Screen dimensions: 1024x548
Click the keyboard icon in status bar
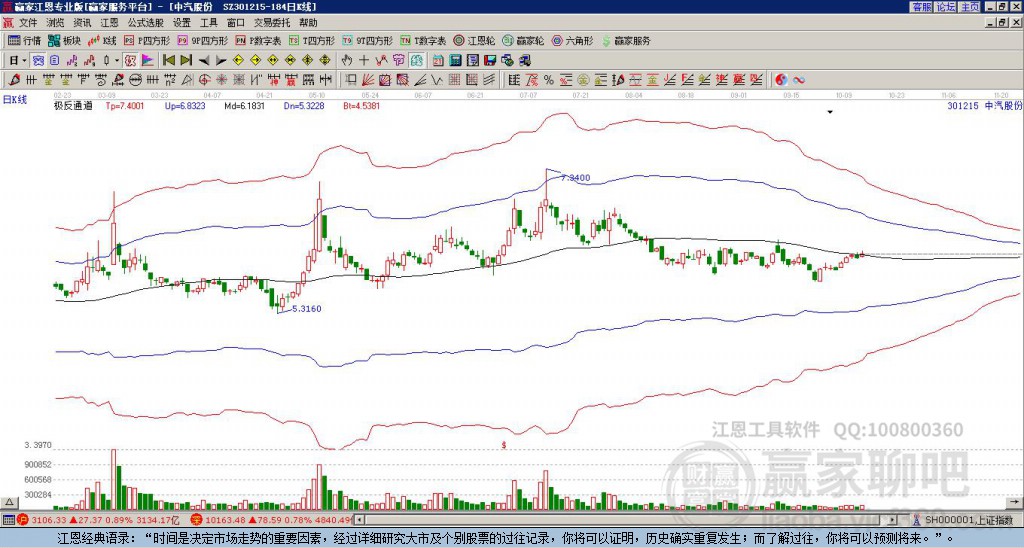point(8,520)
